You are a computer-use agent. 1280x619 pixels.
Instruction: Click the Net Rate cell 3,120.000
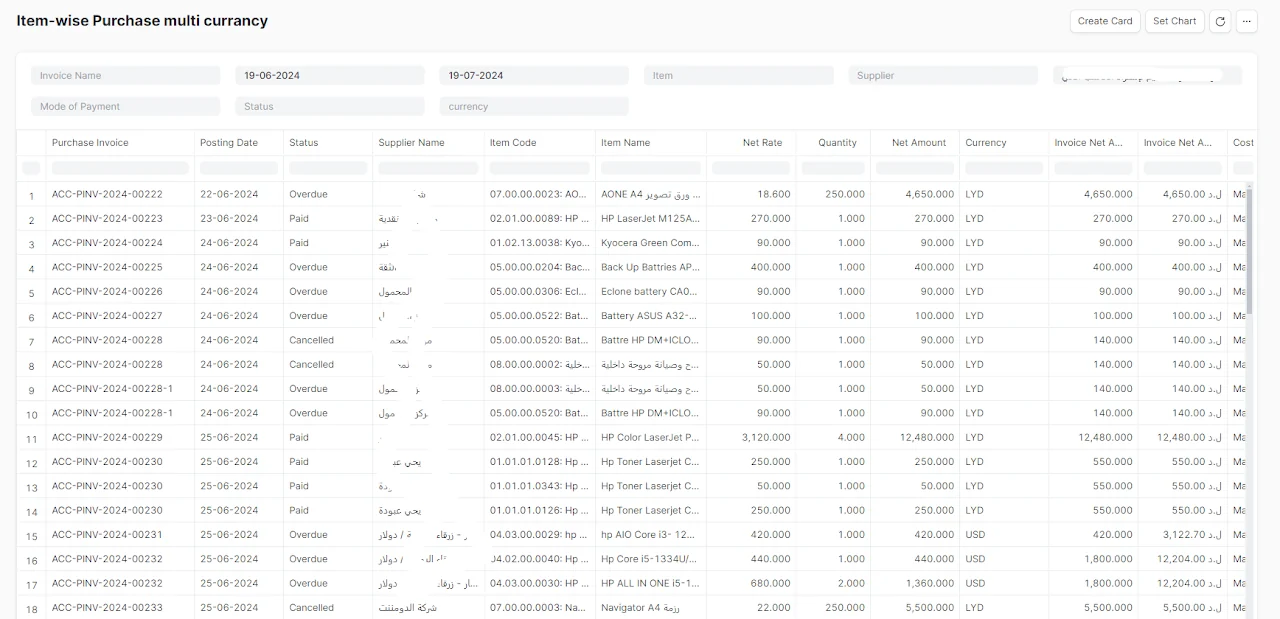tap(766, 437)
